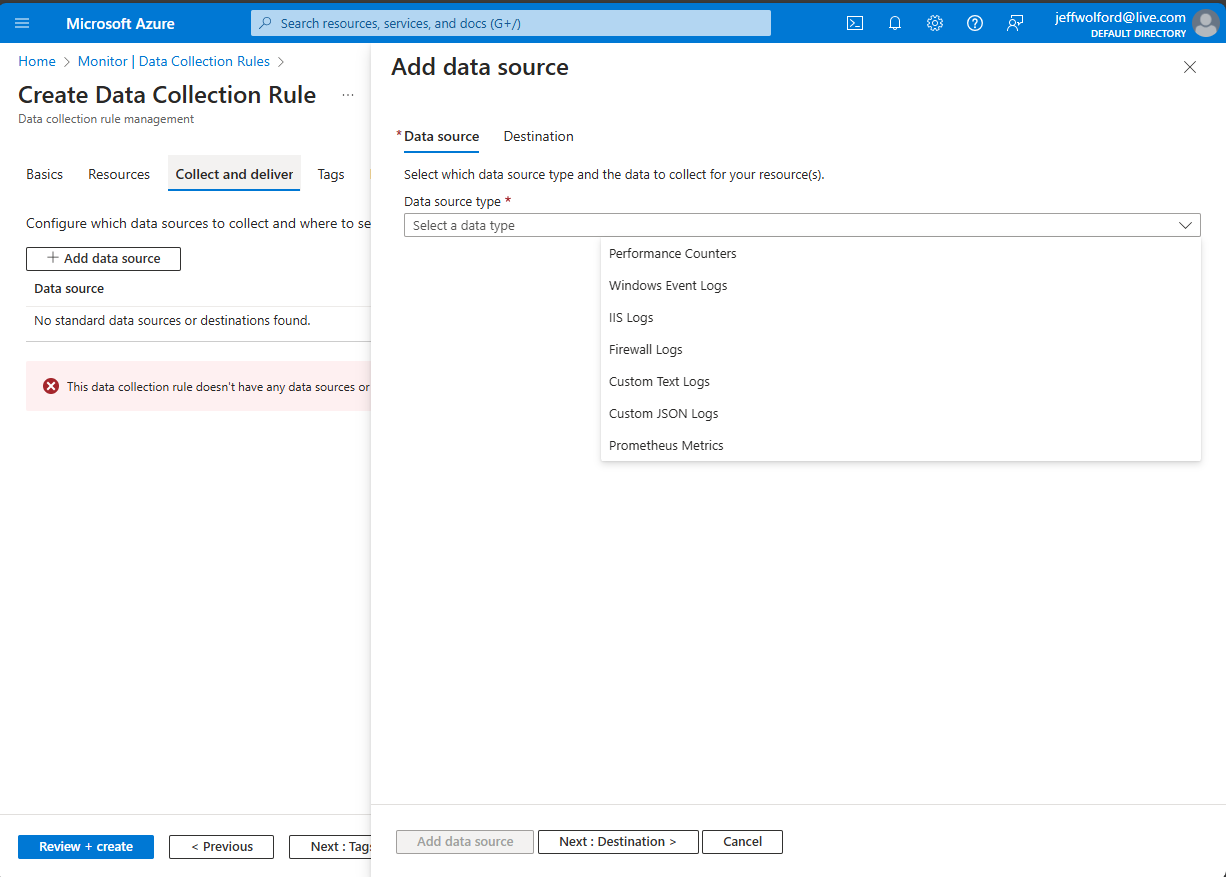Open the portal hamburger menu

click(21, 22)
